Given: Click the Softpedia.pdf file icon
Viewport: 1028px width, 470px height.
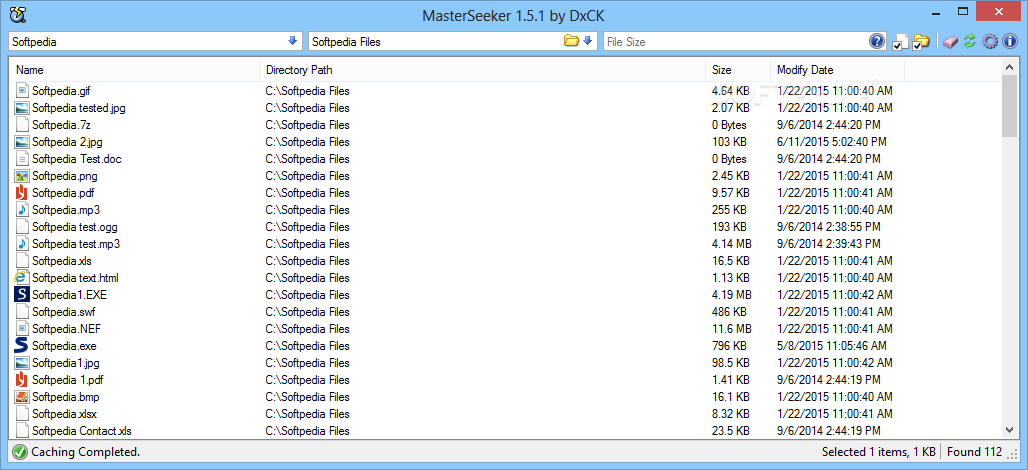Looking at the screenshot, I should pyautogui.click(x=22, y=193).
